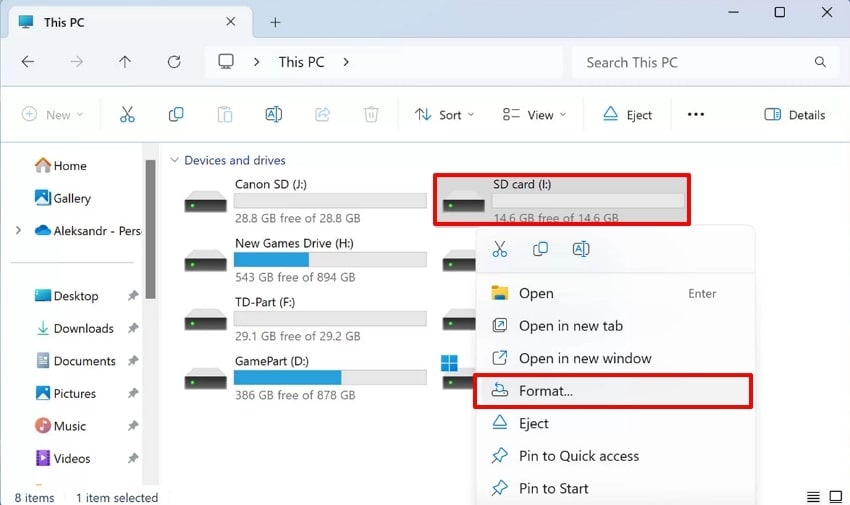The image size is (850, 505).
Task: Close the This PC tab
Action: click(x=230, y=22)
